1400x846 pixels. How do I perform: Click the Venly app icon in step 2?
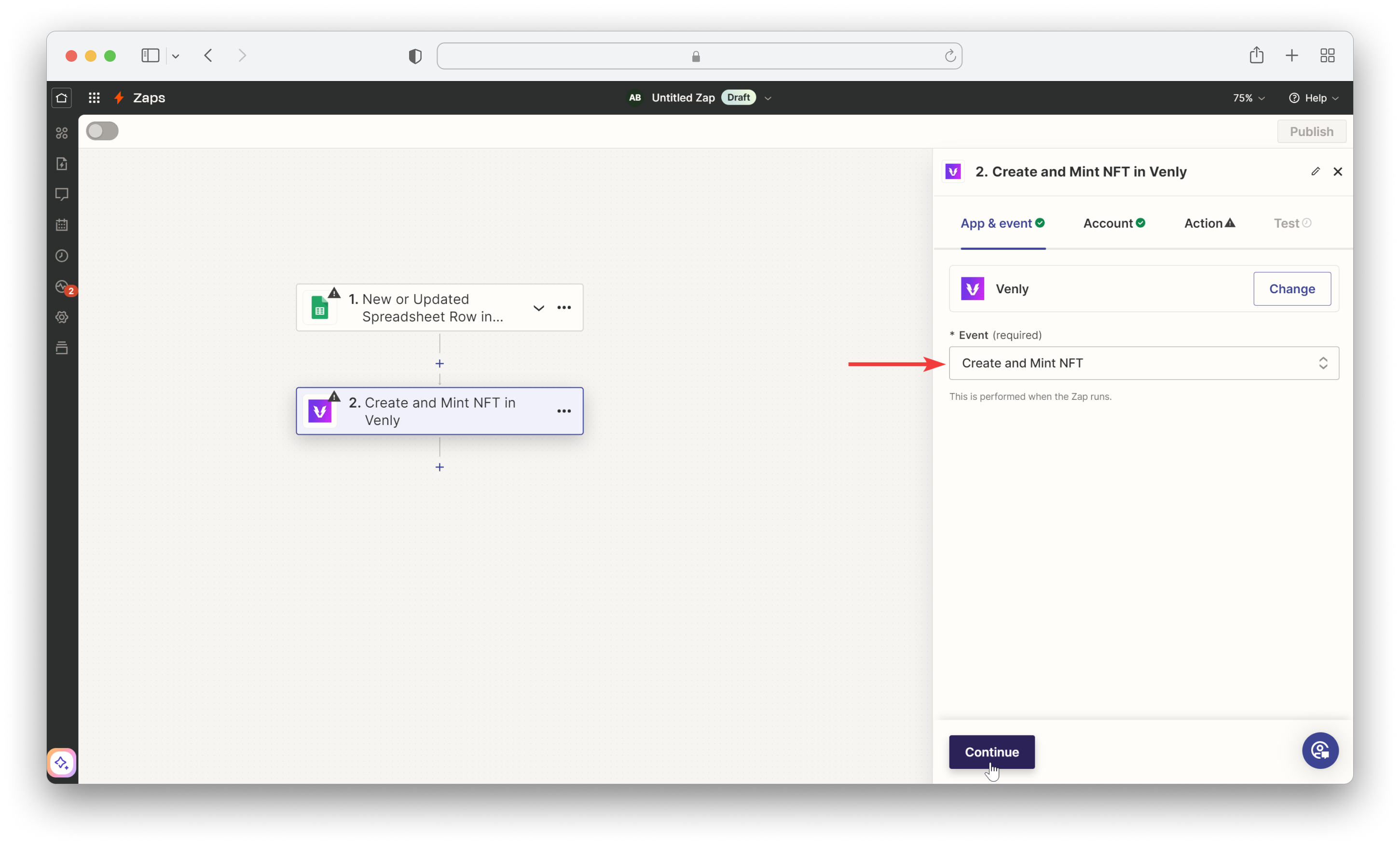(x=320, y=411)
